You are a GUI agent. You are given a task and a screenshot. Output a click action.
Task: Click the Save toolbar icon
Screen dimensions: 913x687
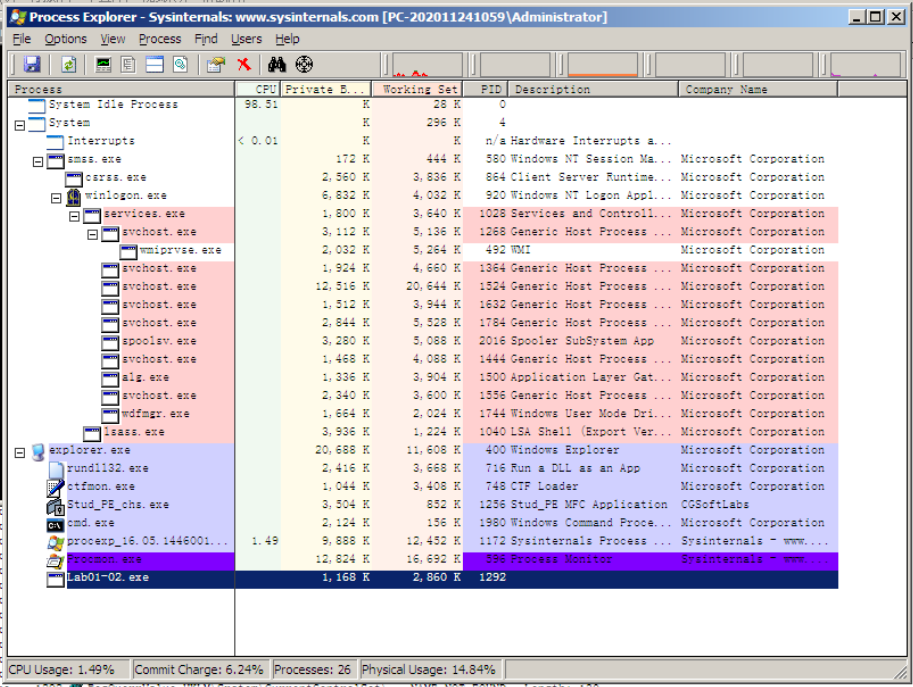(x=32, y=64)
